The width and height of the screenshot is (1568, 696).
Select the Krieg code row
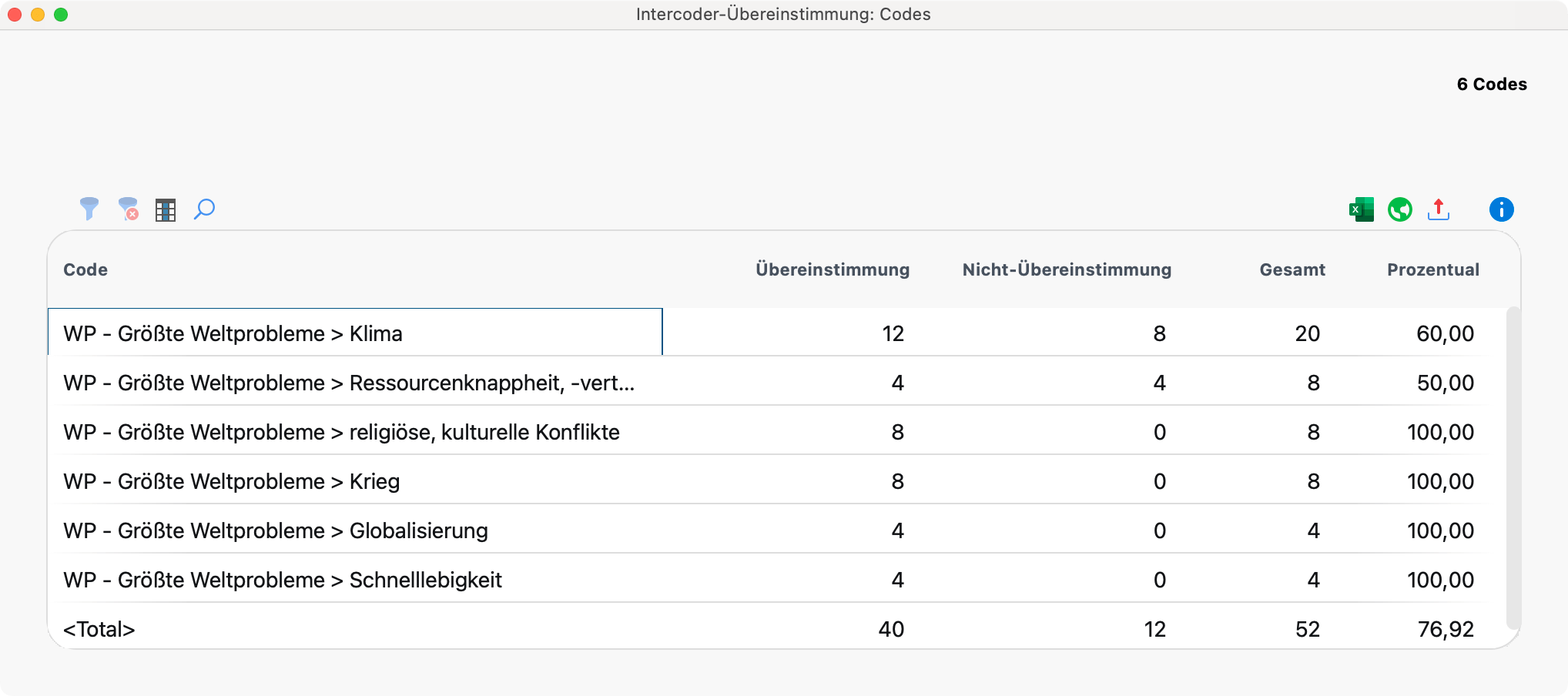(231, 481)
